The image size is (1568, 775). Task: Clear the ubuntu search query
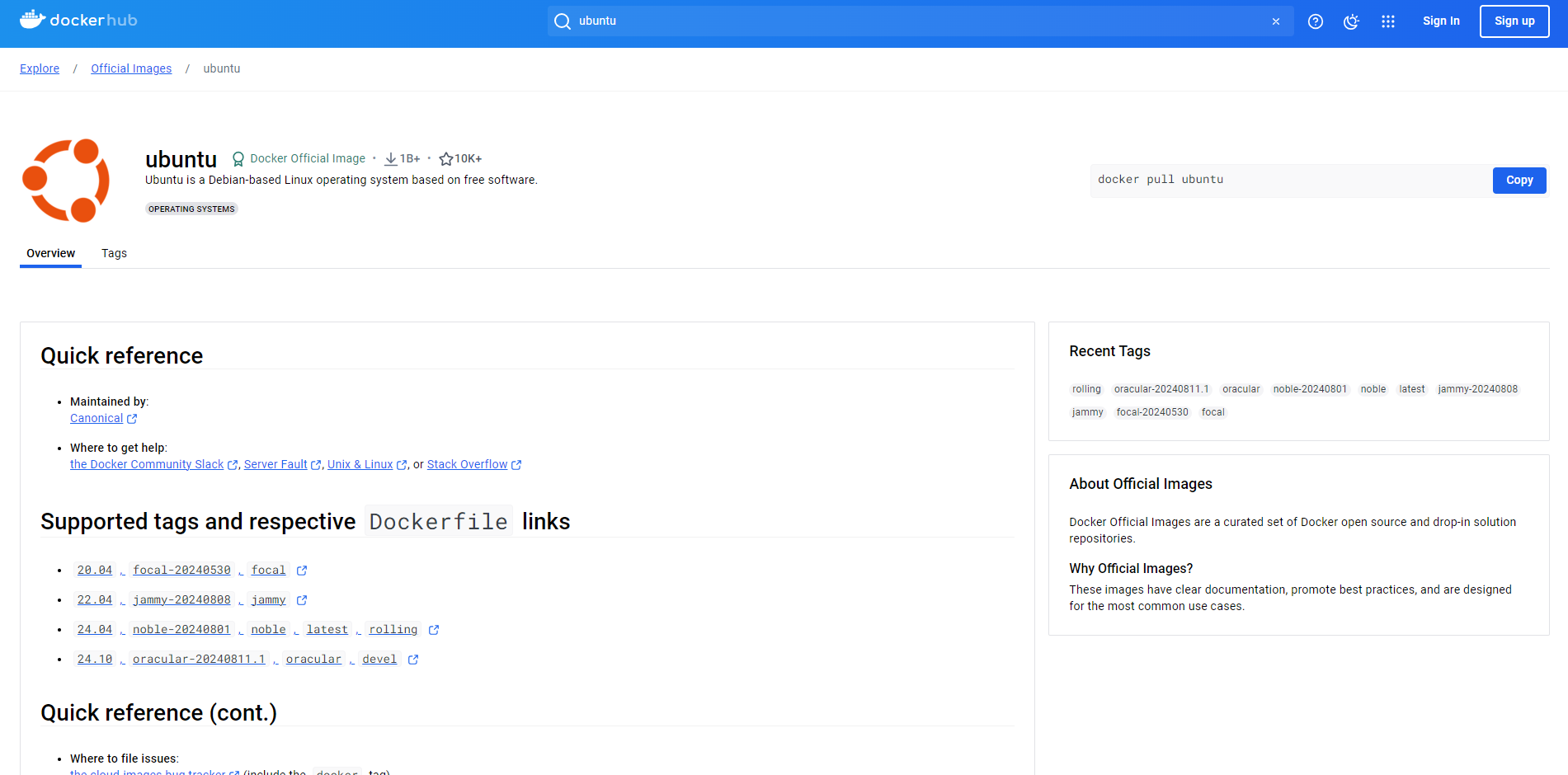click(1276, 21)
